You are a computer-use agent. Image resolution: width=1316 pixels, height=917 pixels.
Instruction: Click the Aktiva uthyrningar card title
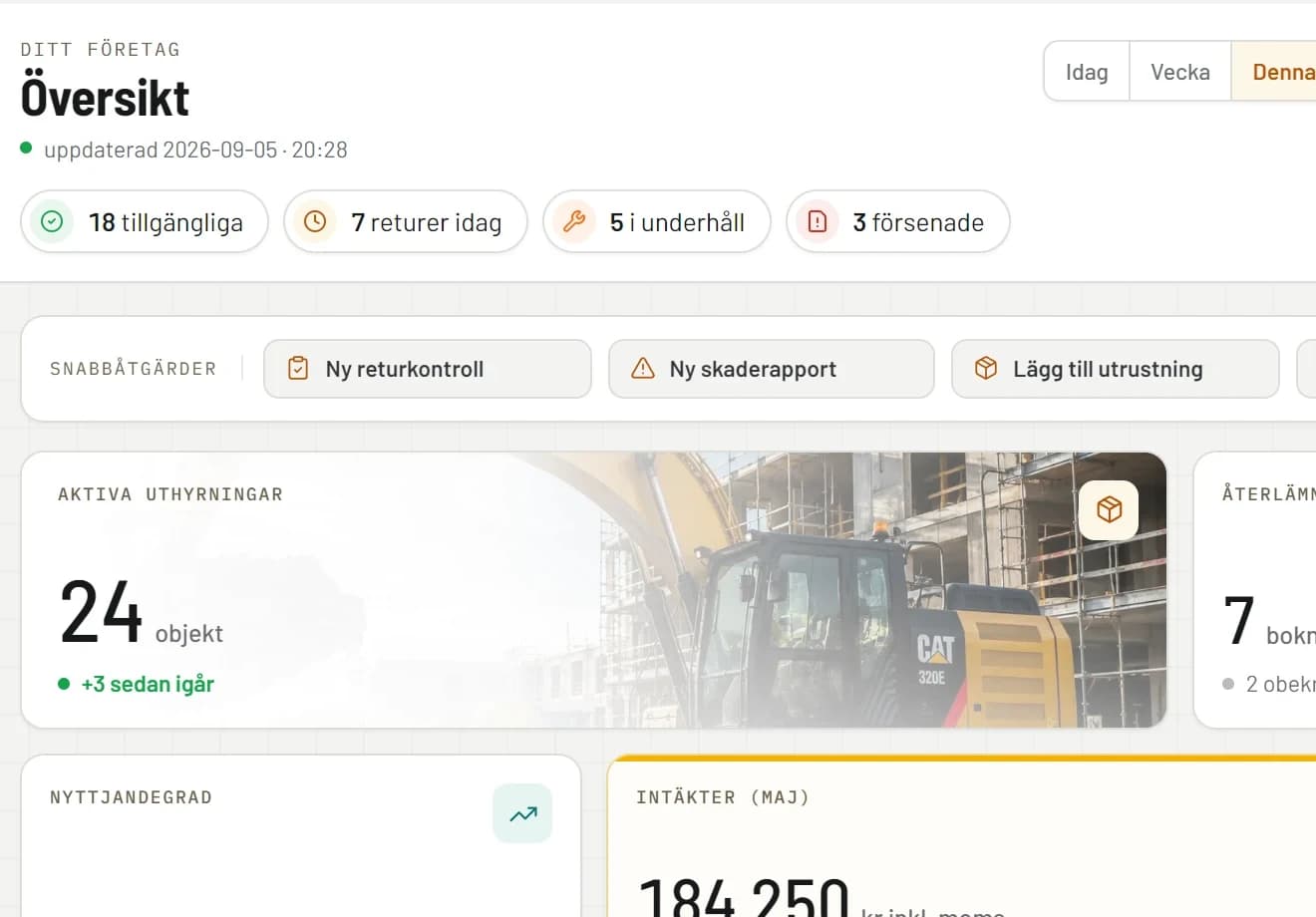click(170, 494)
